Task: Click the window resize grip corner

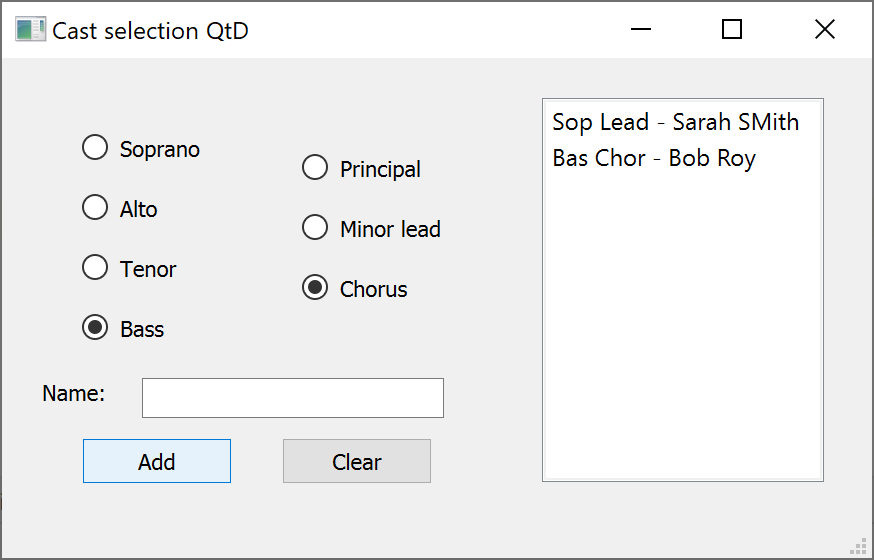Action: (858, 547)
